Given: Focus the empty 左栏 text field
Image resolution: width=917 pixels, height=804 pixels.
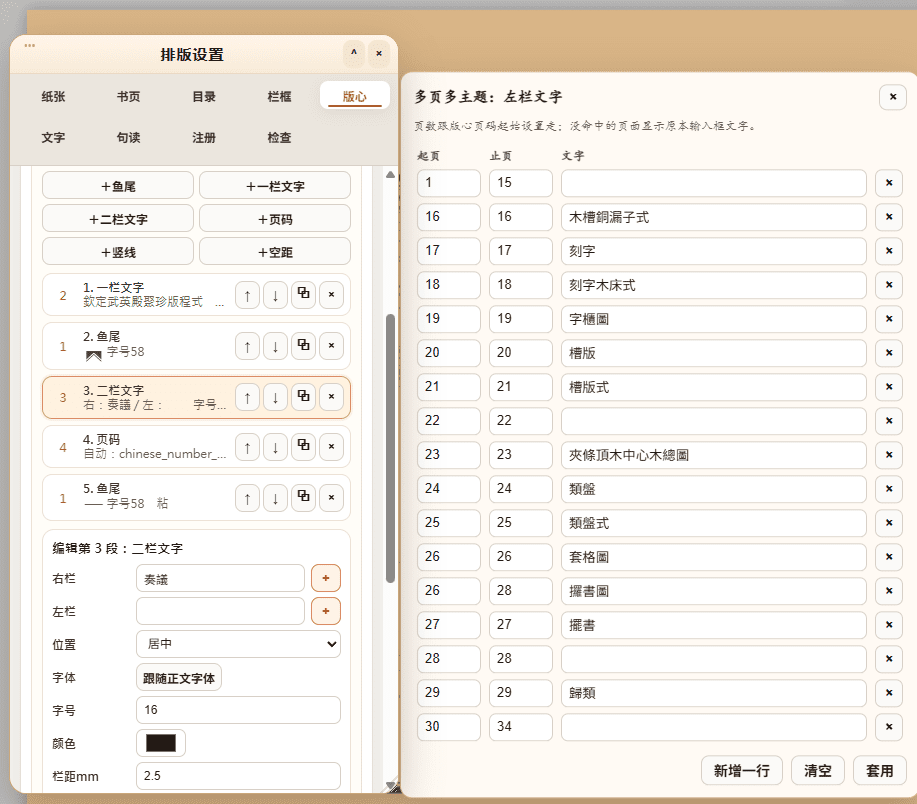Looking at the screenshot, I should point(220,611).
